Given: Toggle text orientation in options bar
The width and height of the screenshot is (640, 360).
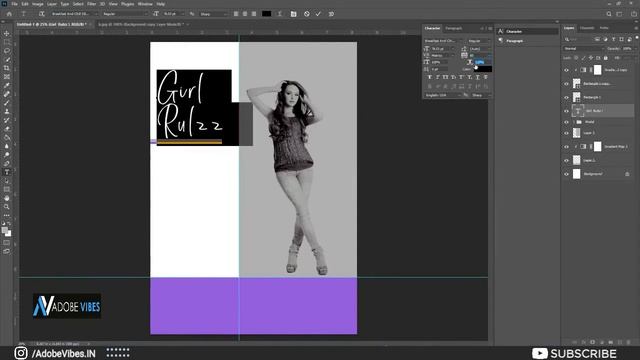Looking at the screenshot, I should point(41,14).
